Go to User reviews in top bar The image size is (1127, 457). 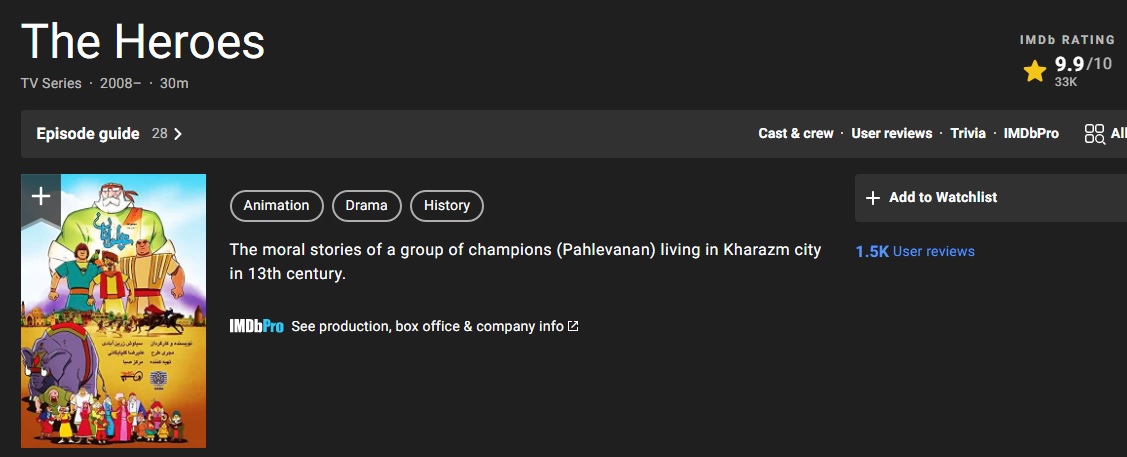(x=891, y=134)
